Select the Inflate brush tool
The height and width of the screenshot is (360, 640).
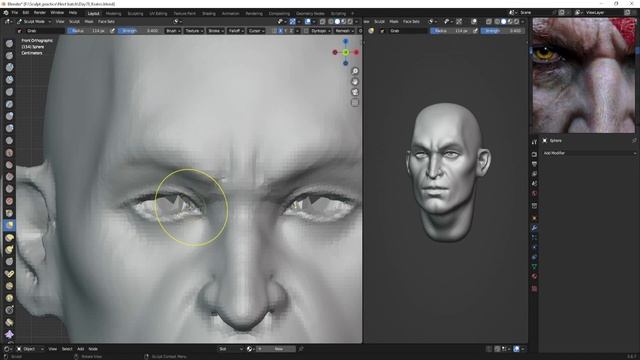tap(9, 116)
